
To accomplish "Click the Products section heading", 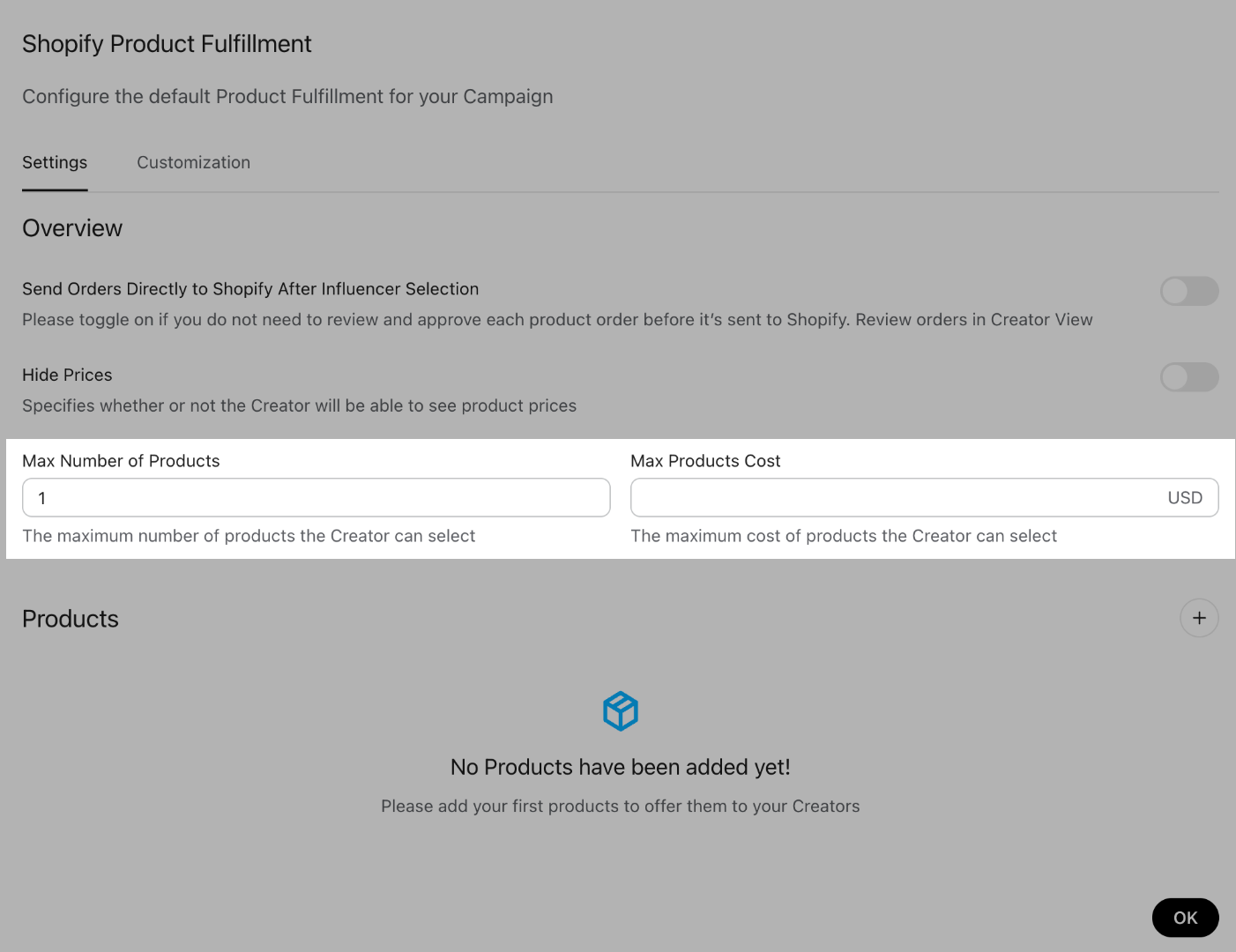I will [x=71, y=619].
